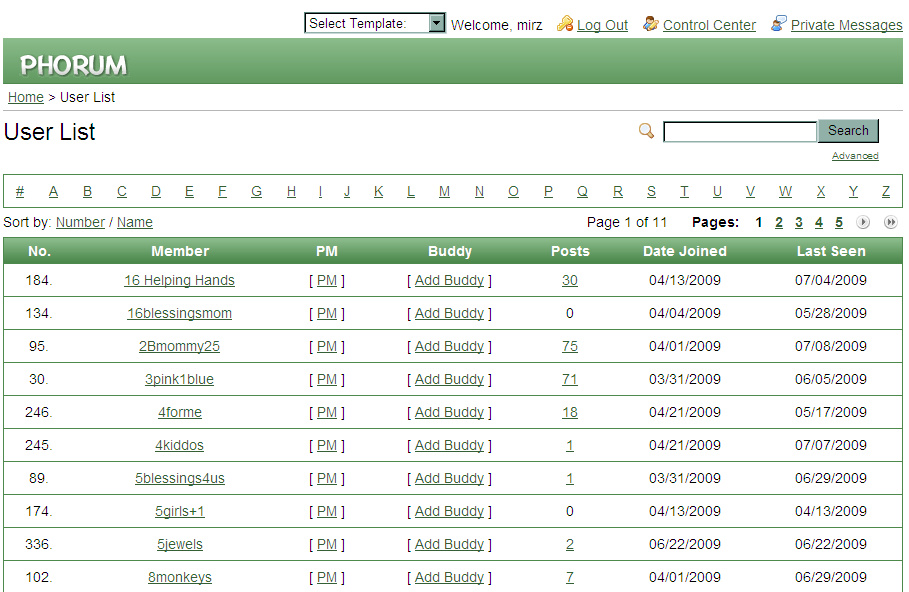Filter user list by letter S

[x=651, y=192]
